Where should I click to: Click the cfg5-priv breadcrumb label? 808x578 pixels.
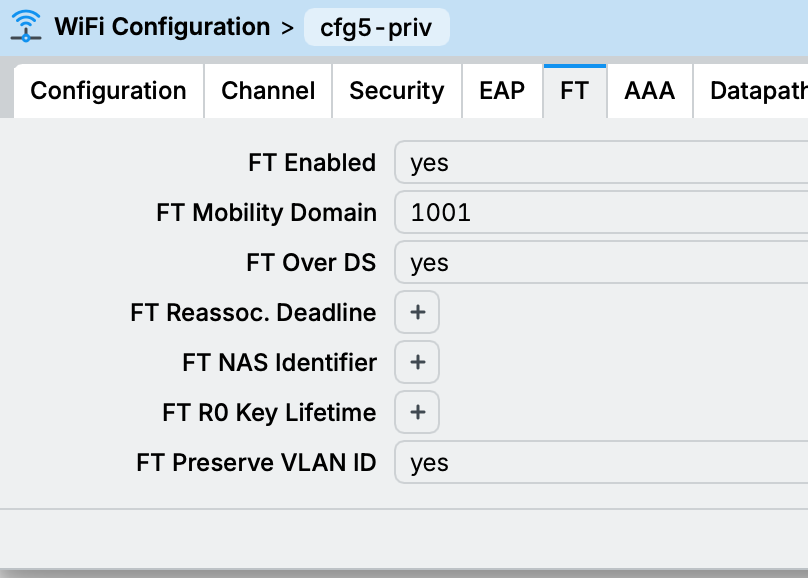(377, 27)
